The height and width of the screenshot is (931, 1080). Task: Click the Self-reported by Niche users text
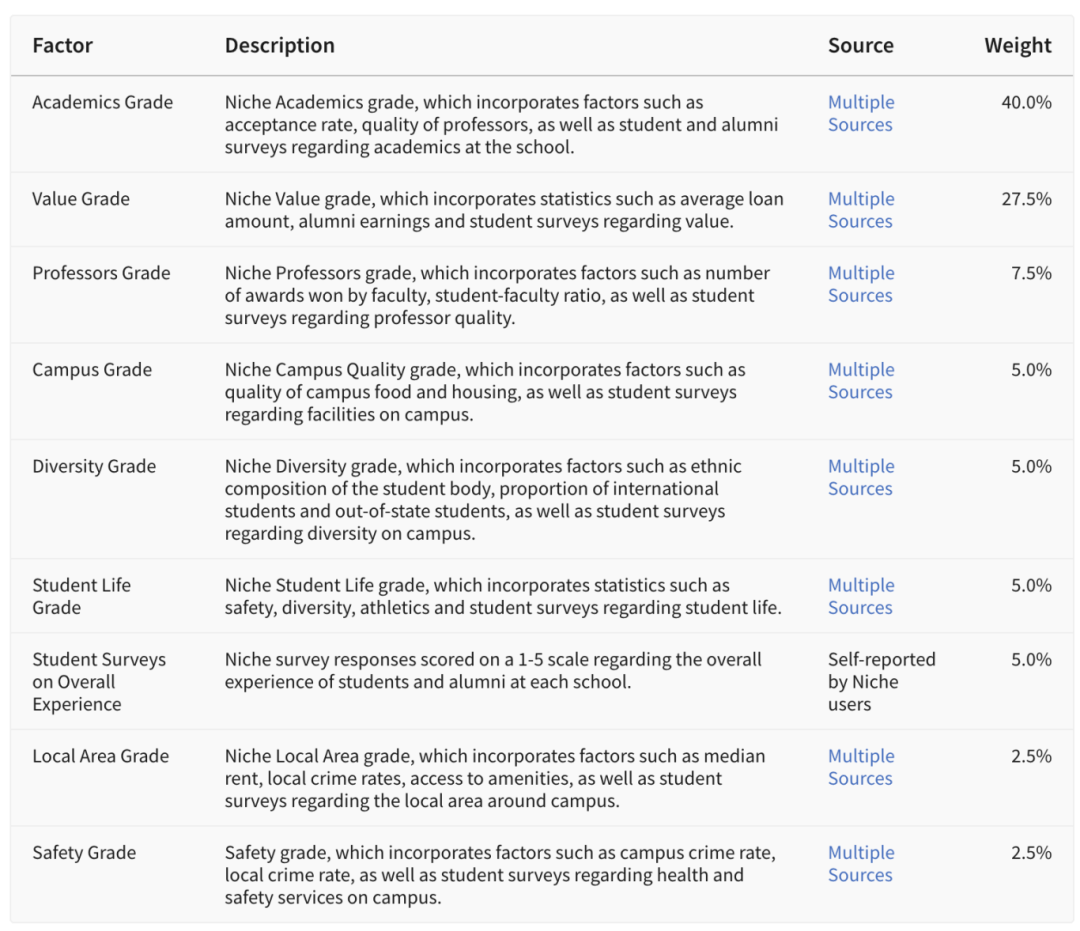pyautogui.click(x=882, y=682)
